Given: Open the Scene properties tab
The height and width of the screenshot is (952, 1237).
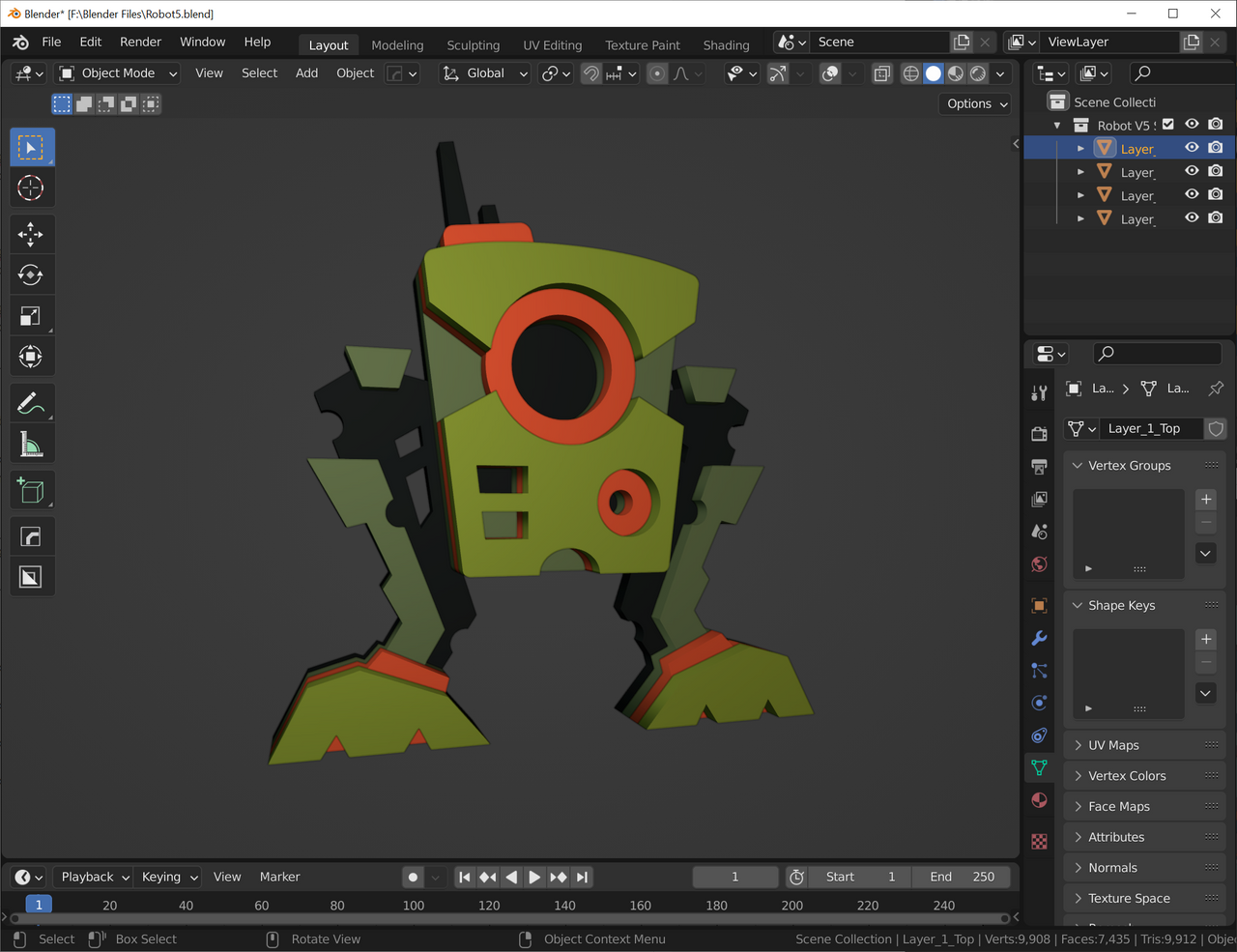Looking at the screenshot, I should point(1040,532).
